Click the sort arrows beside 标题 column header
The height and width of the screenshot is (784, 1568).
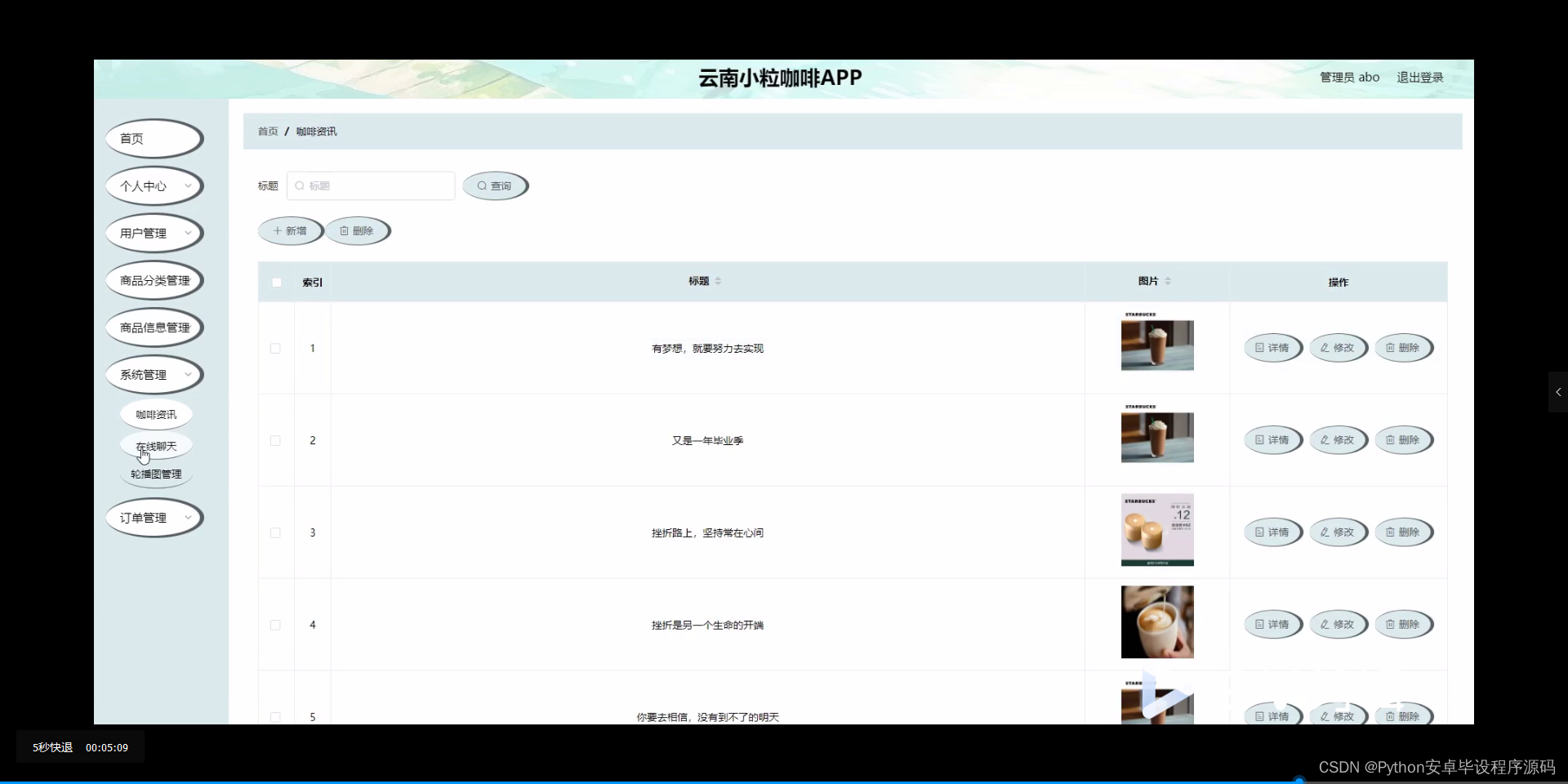coord(718,280)
